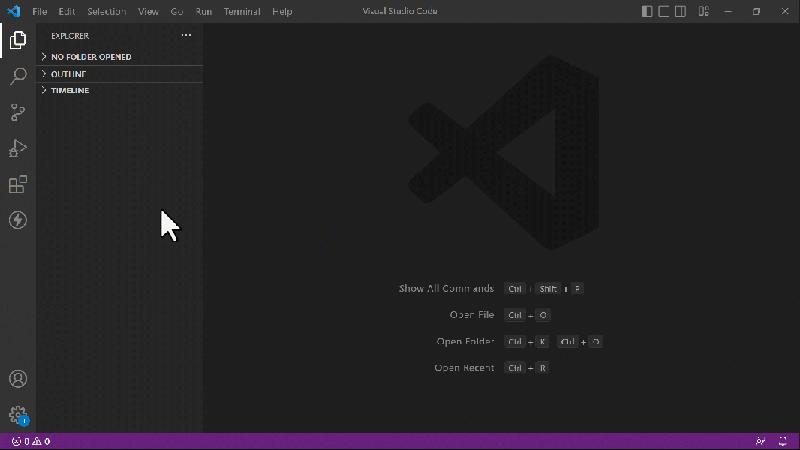Toggle the panel layout icon
This screenshot has width=800, height=450.
(x=664, y=11)
